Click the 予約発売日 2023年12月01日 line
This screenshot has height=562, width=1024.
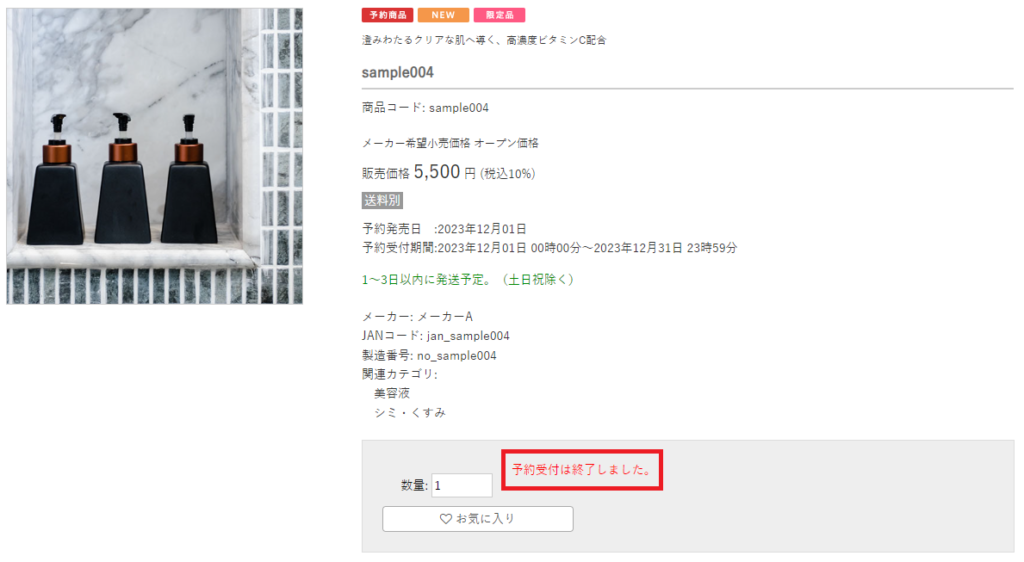click(444, 229)
